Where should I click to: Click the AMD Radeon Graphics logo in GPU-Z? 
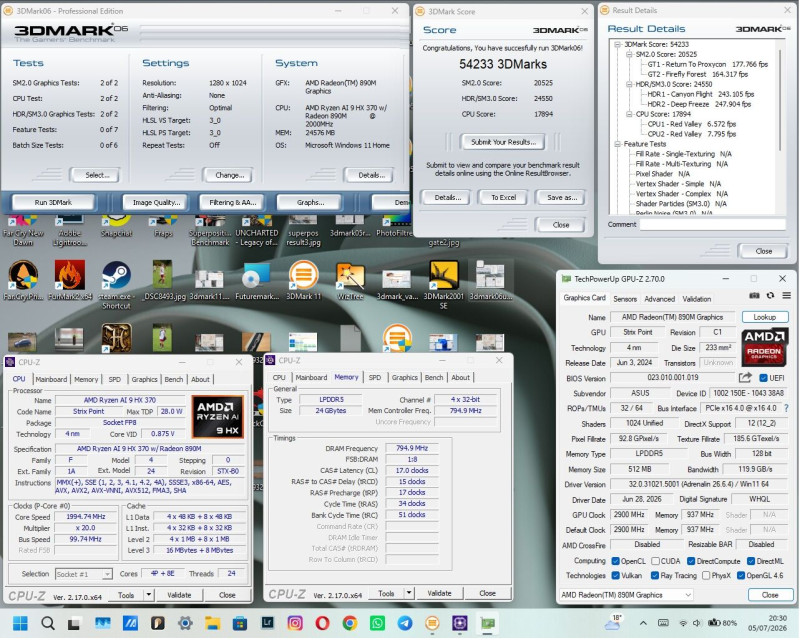click(x=764, y=348)
